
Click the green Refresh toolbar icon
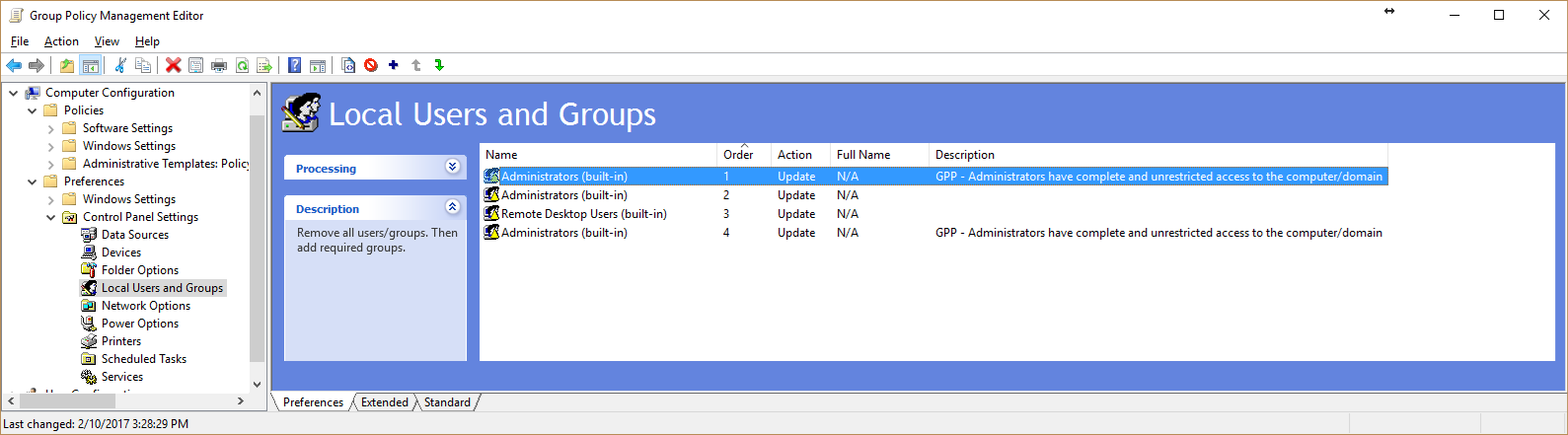tap(242, 65)
